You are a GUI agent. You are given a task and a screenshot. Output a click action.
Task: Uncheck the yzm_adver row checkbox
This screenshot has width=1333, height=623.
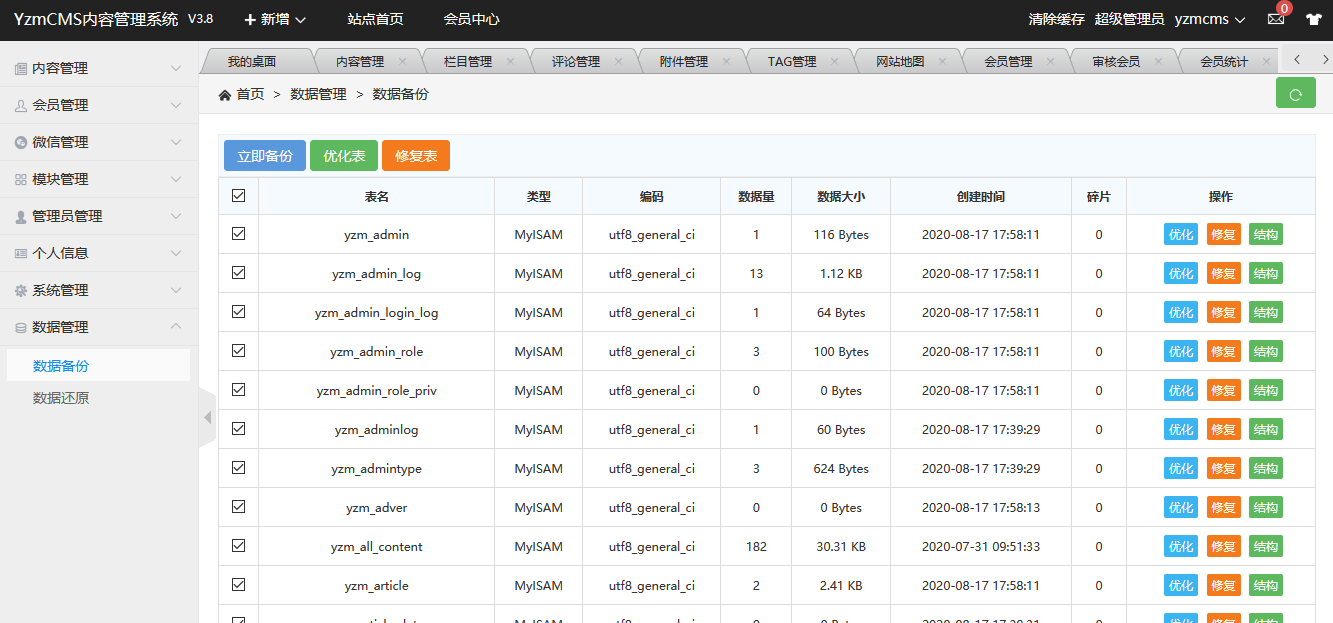click(x=238, y=507)
